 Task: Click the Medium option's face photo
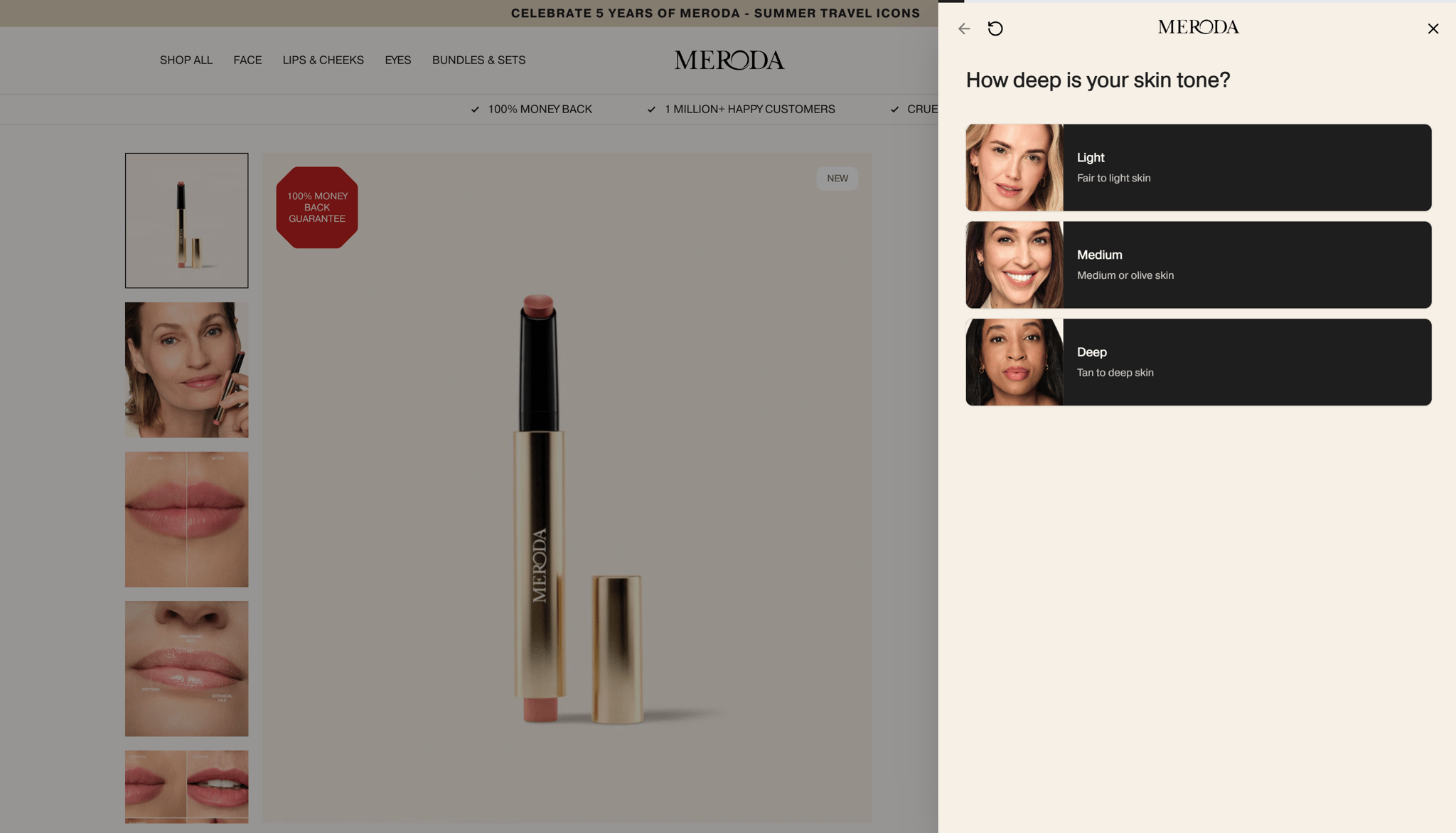point(1015,265)
